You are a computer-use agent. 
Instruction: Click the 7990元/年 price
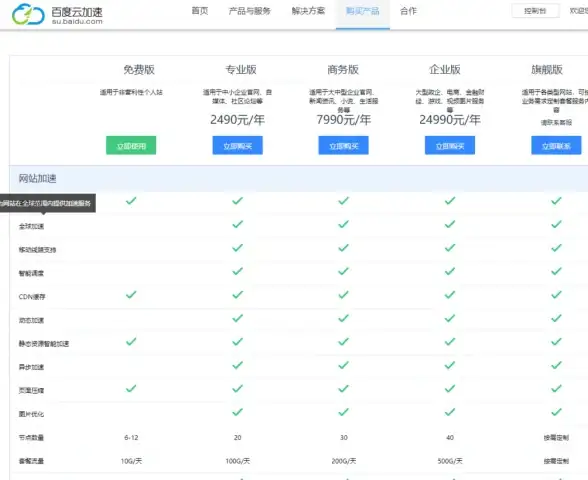pyautogui.click(x=344, y=120)
